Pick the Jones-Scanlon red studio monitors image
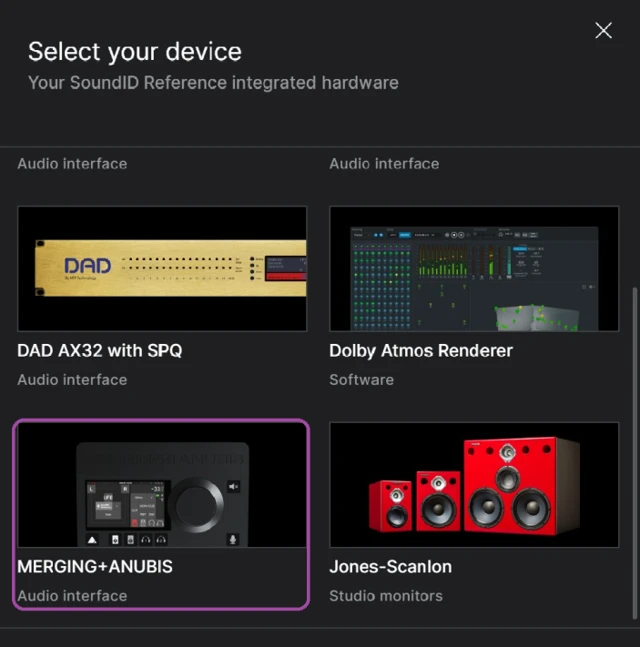 474,485
